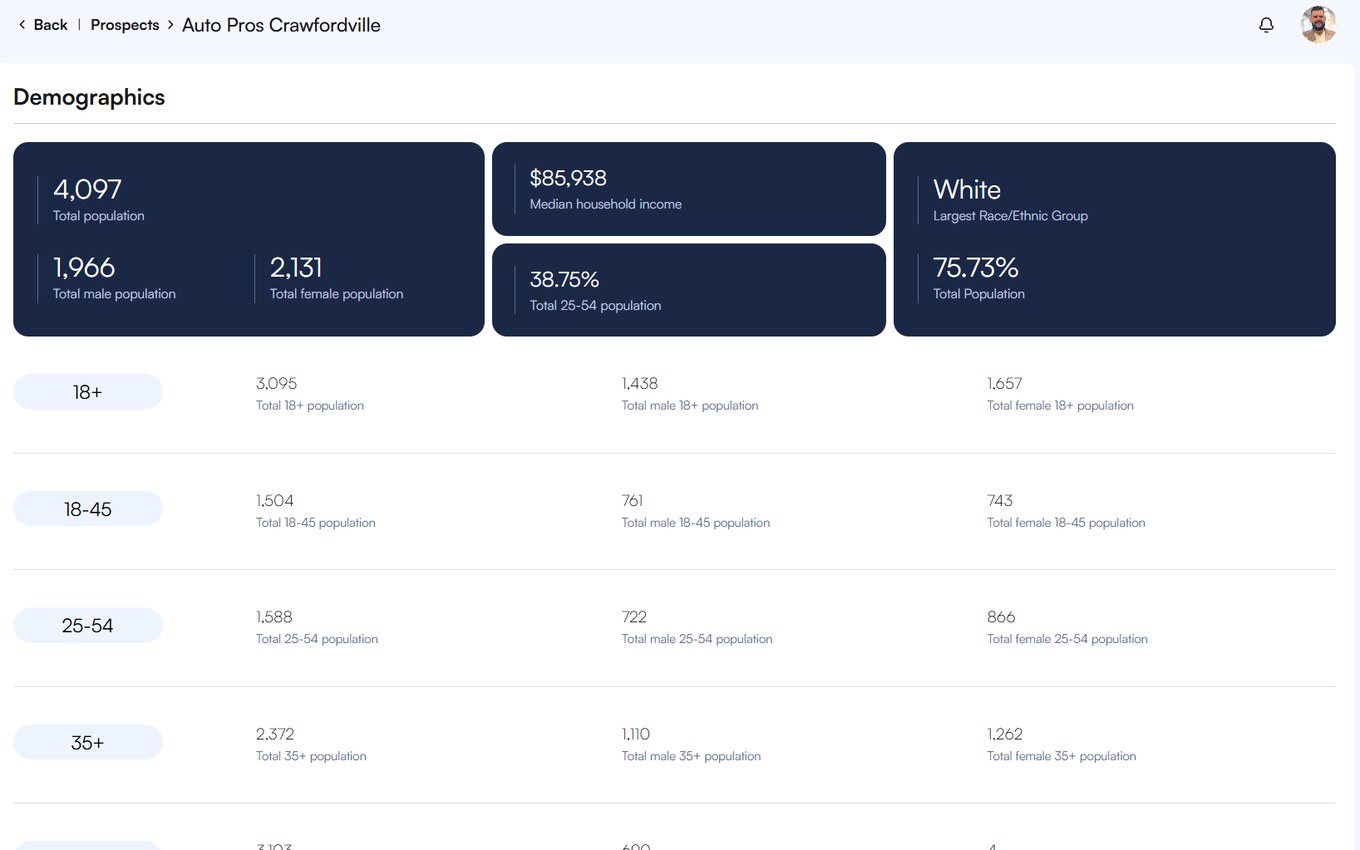The height and width of the screenshot is (850, 1360).
Task: Click the 1,504 total 18-45 population
Action: pos(275,500)
